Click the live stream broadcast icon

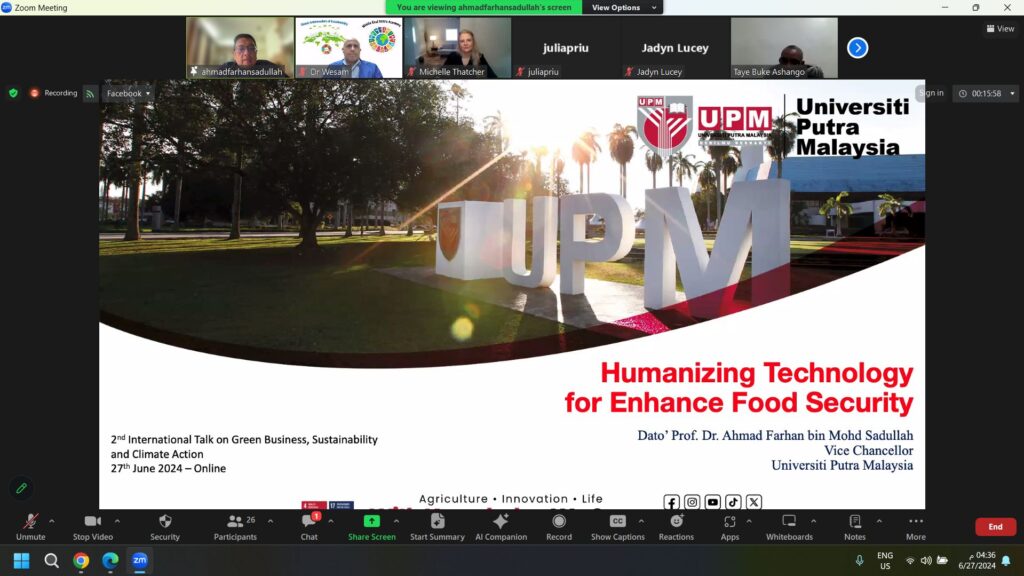pyautogui.click(x=90, y=93)
